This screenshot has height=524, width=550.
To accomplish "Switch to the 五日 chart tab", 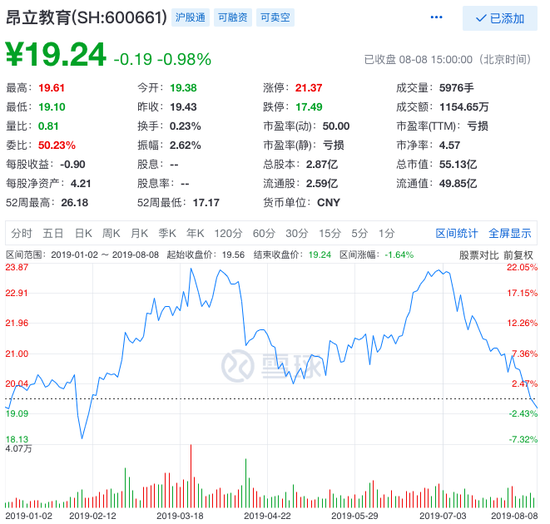I will tap(53, 233).
